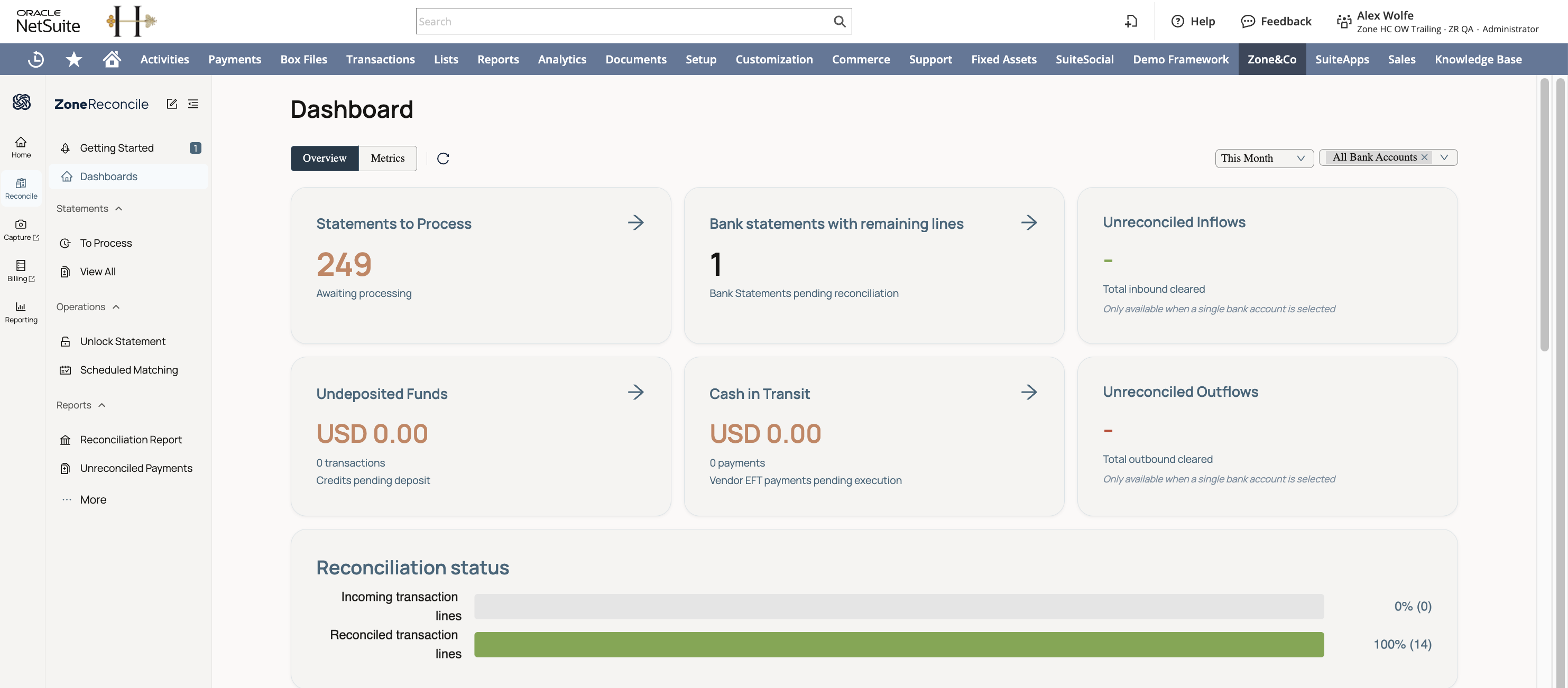Open Unreconciled Payments report

coord(128,468)
